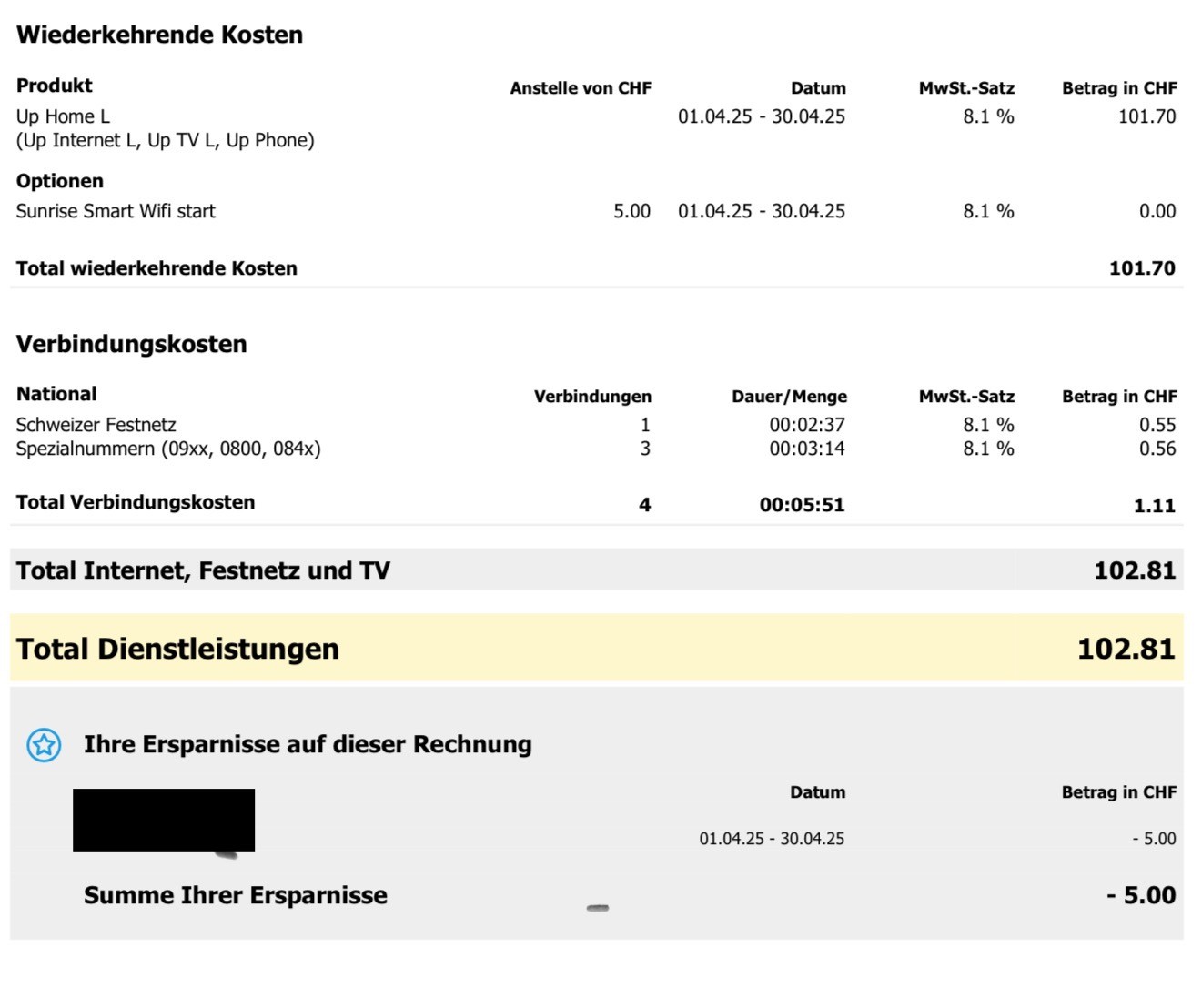Select the 'Dauer/Menge' column header
1202x1008 pixels.
click(x=789, y=397)
